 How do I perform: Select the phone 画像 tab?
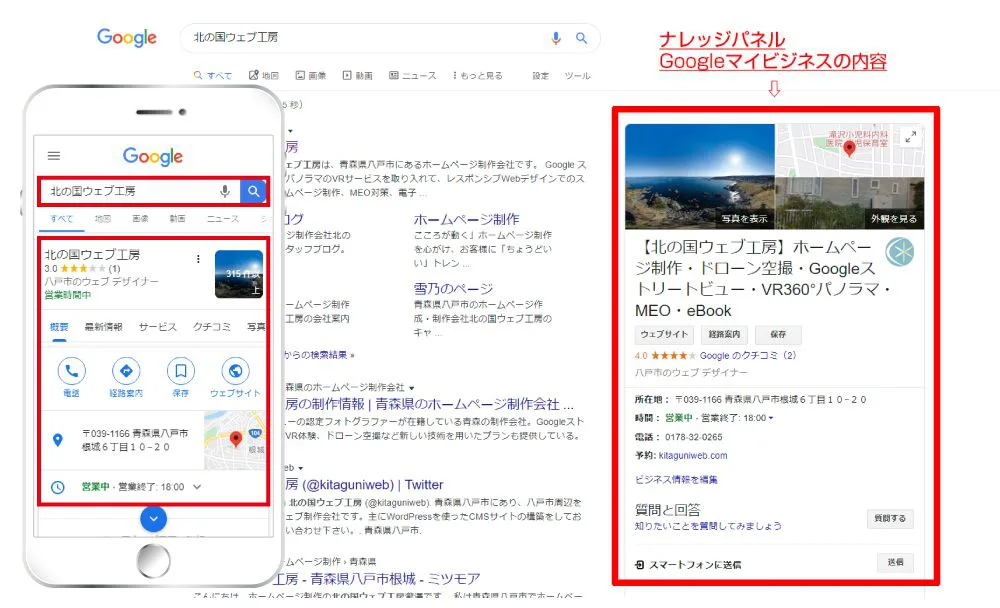pyautogui.click(x=140, y=218)
